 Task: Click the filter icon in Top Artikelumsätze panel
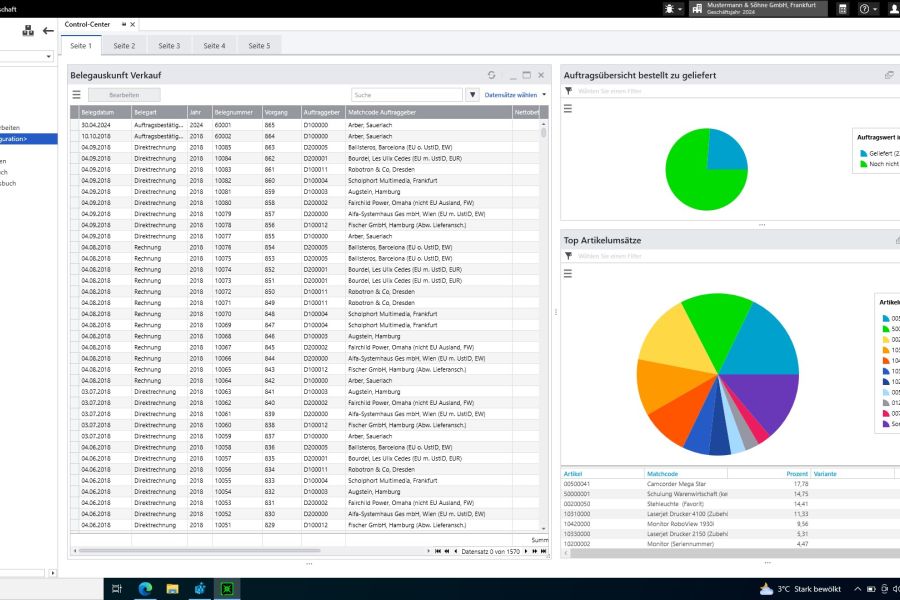coord(568,256)
